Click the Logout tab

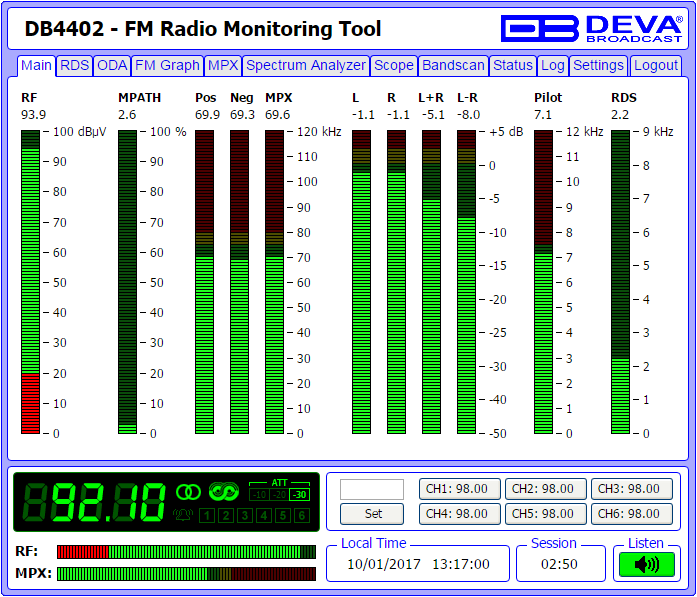point(656,66)
